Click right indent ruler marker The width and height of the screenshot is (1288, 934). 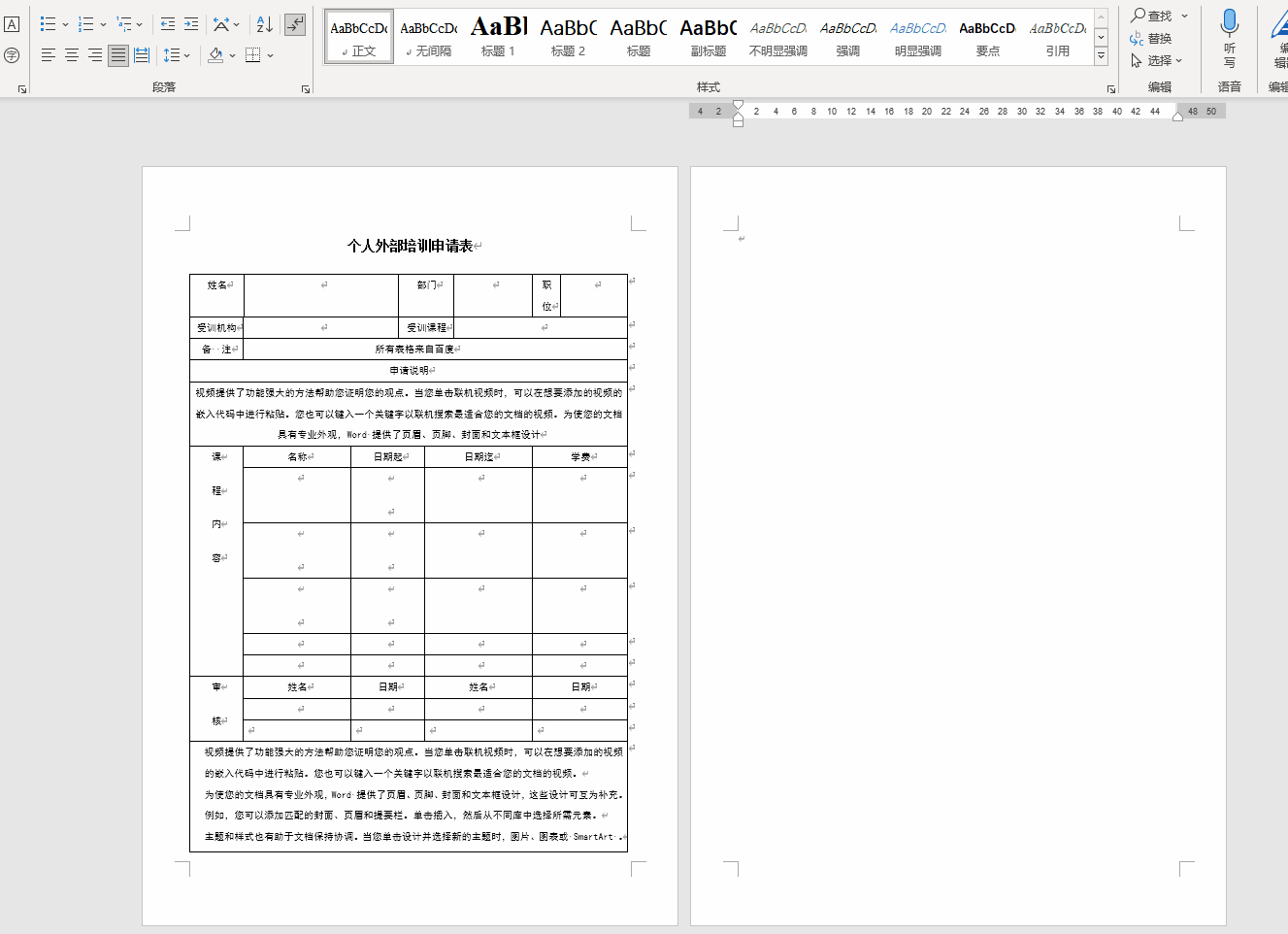click(x=1177, y=117)
